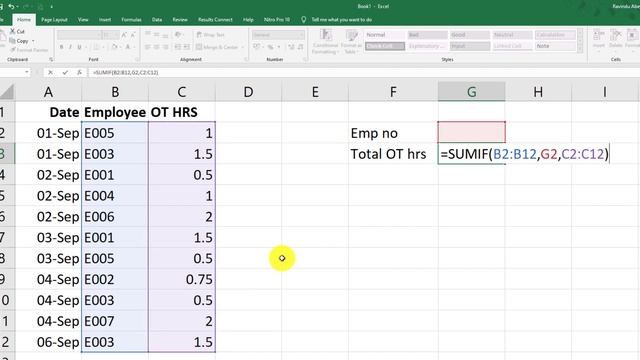The image size is (640, 360).
Task: Apply the Bad cell style
Action: click(x=427, y=35)
